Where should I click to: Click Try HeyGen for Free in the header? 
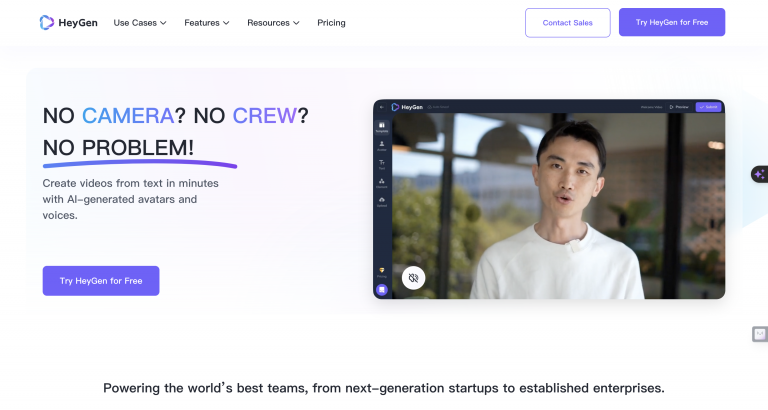coord(672,22)
